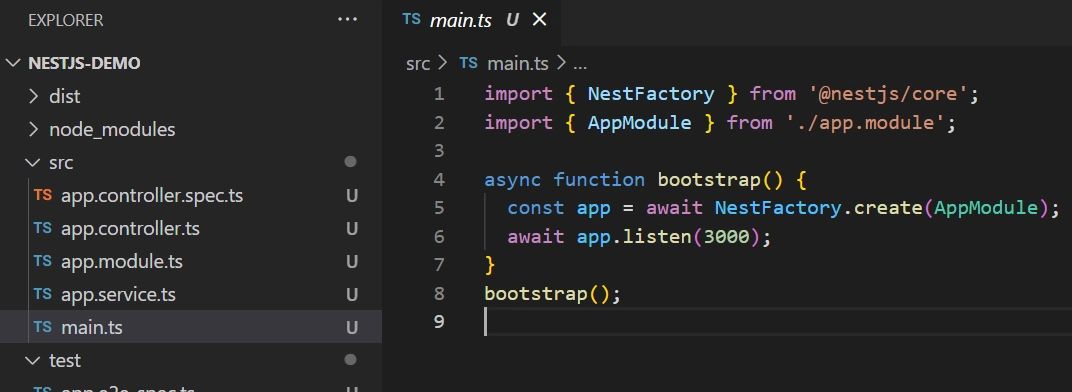Click the orange TS icon of app.controller.spec.ts
This screenshot has width=1072, height=392.
click(42, 195)
